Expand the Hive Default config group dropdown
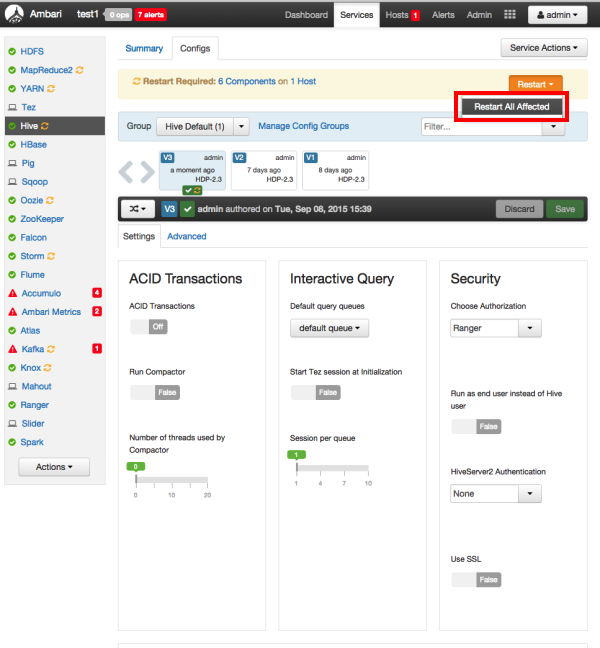 pyautogui.click(x=241, y=126)
